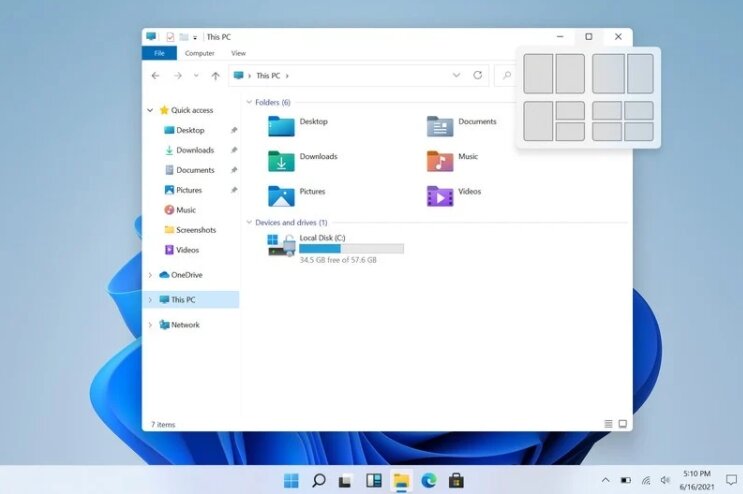Switch to the Computer ribbon tab
Viewport: 743px width, 494px height.
pos(199,53)
